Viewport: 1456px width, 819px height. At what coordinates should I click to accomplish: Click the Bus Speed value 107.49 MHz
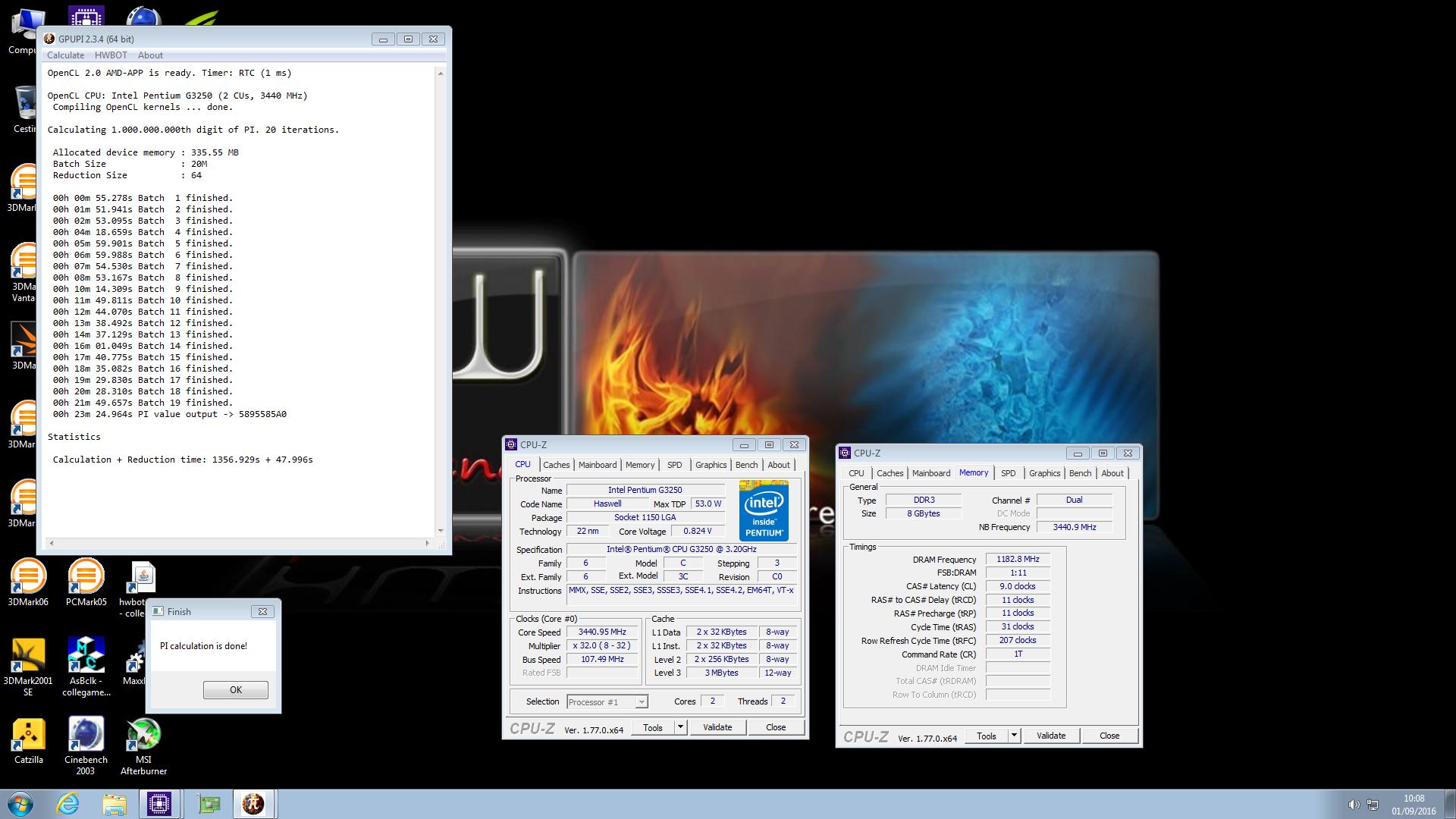[603, 659]
